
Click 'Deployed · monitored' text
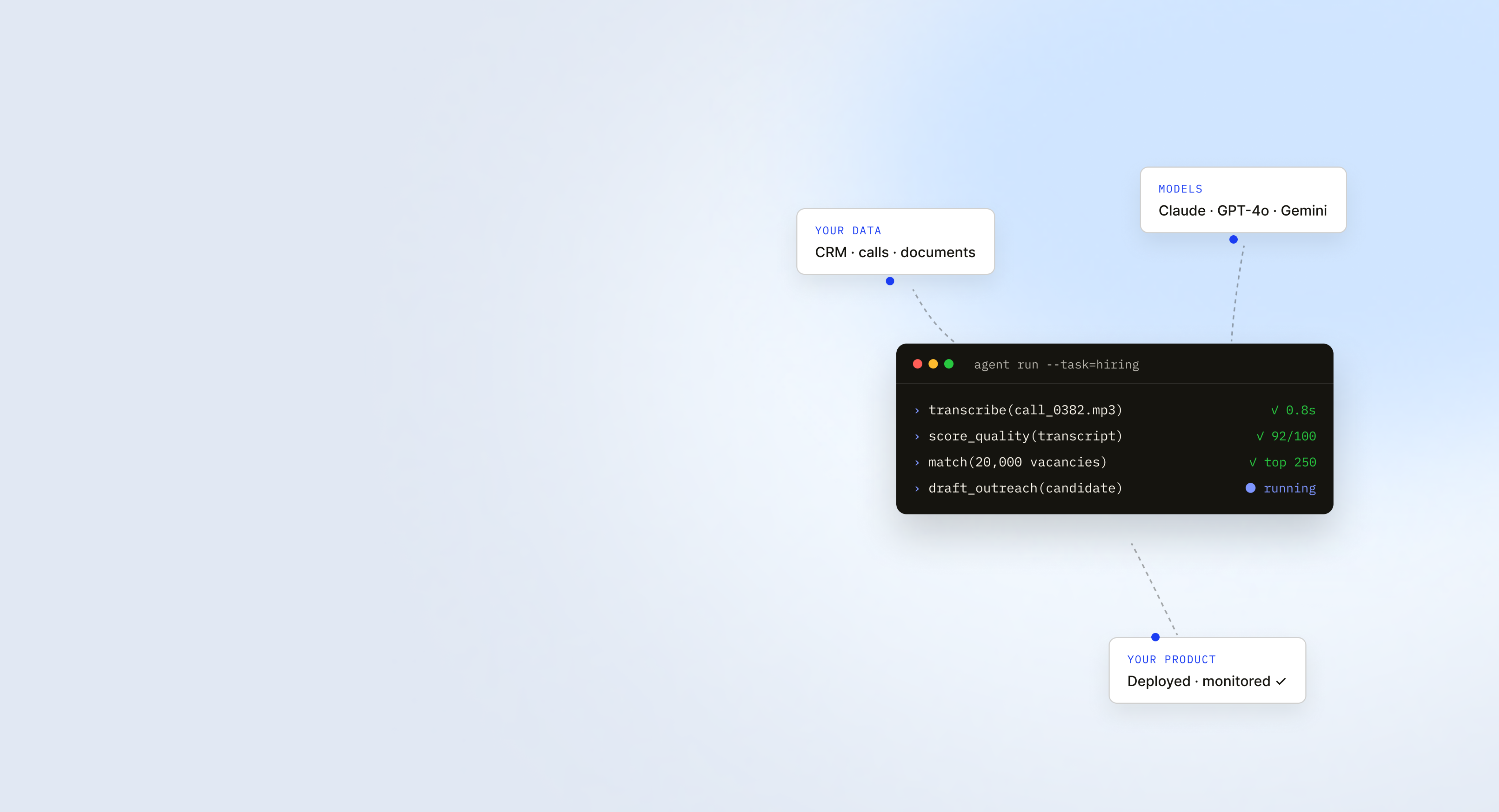(1199, 681)
